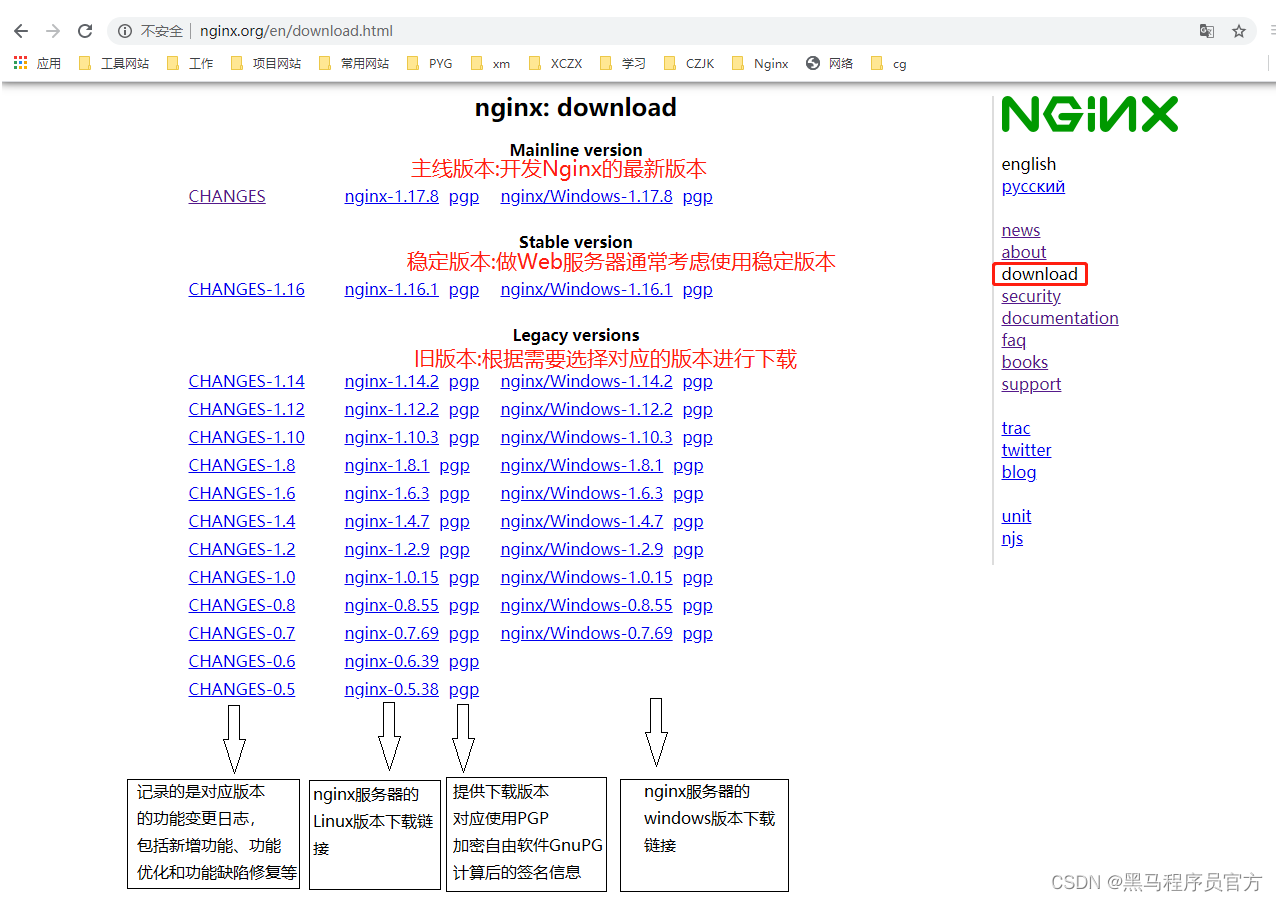Open the about page link

[x=1024, y=252]
